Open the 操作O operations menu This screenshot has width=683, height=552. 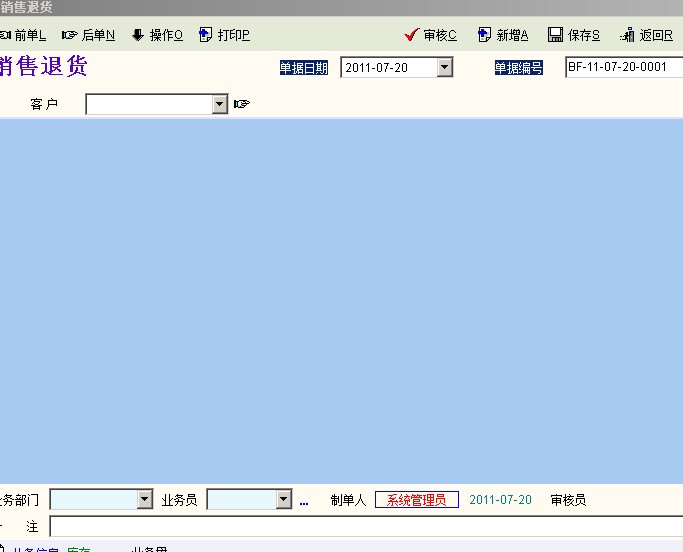(157, 35)
